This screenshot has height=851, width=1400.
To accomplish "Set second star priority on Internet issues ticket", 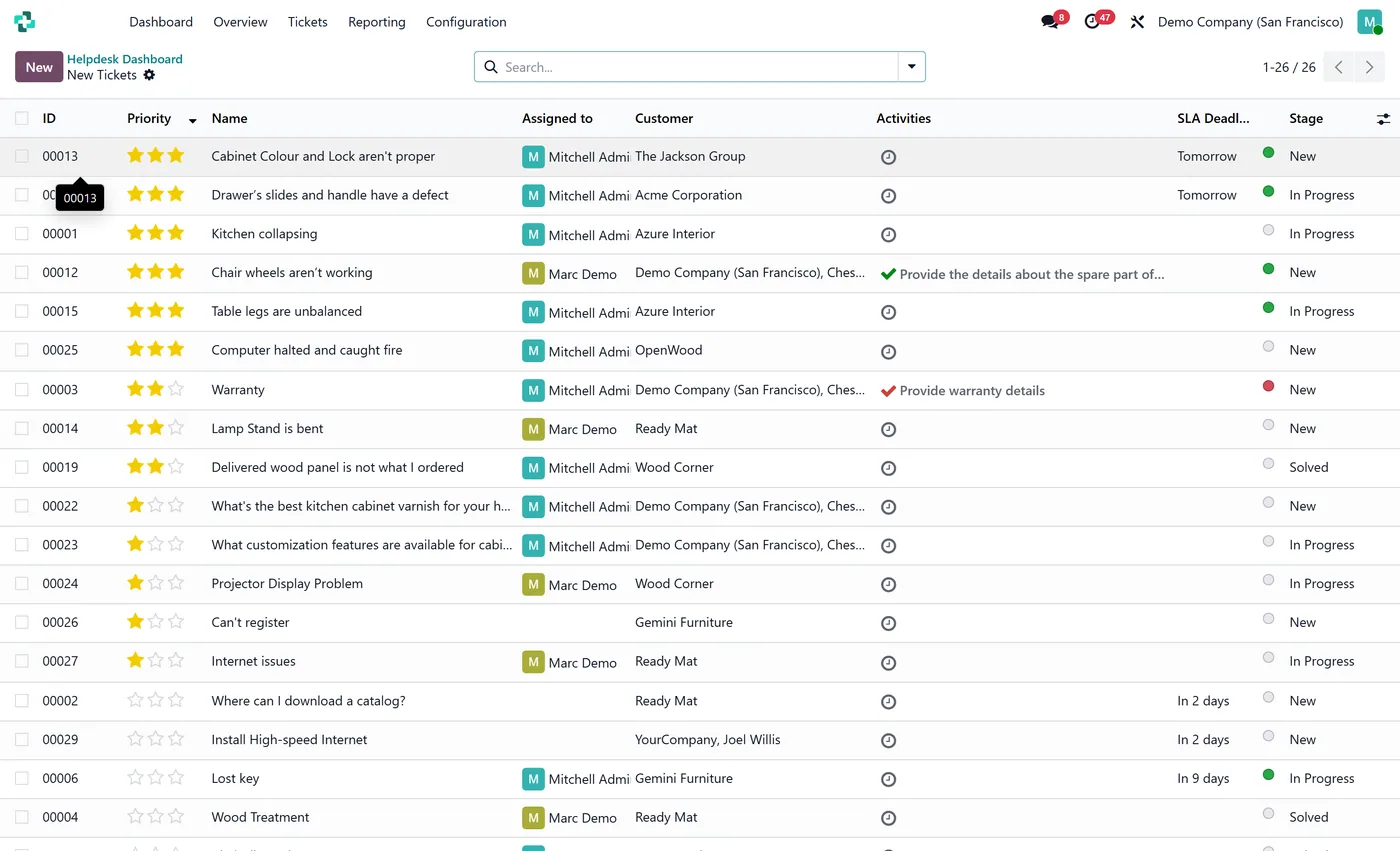I will (156, 660).
